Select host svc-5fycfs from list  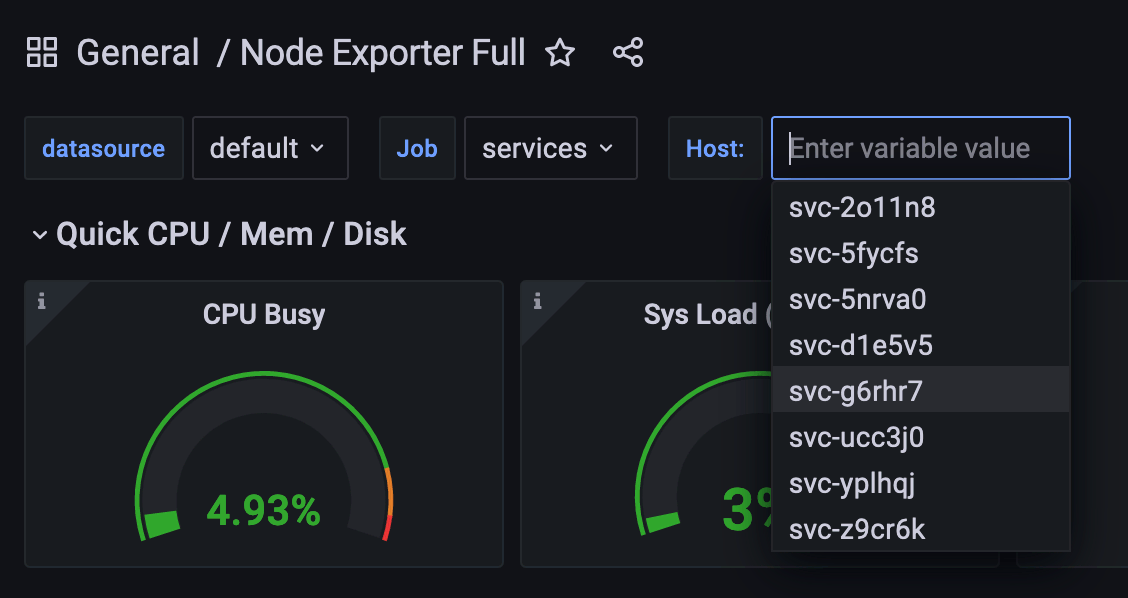(853, 254)
